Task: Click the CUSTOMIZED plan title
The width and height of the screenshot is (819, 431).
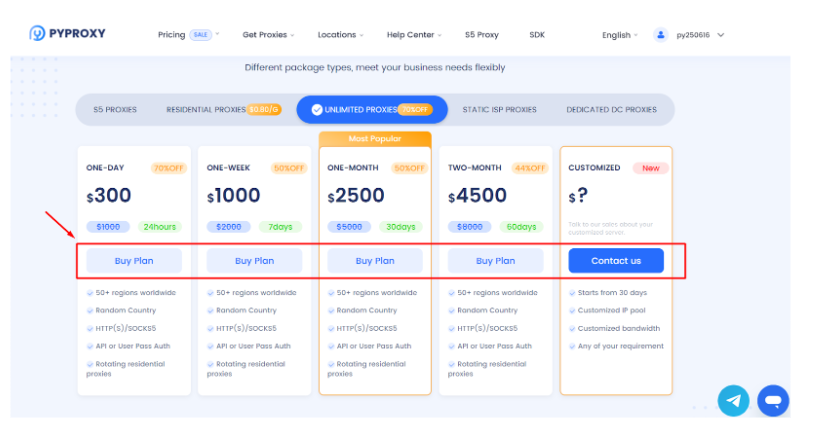Action: [594, 168]
